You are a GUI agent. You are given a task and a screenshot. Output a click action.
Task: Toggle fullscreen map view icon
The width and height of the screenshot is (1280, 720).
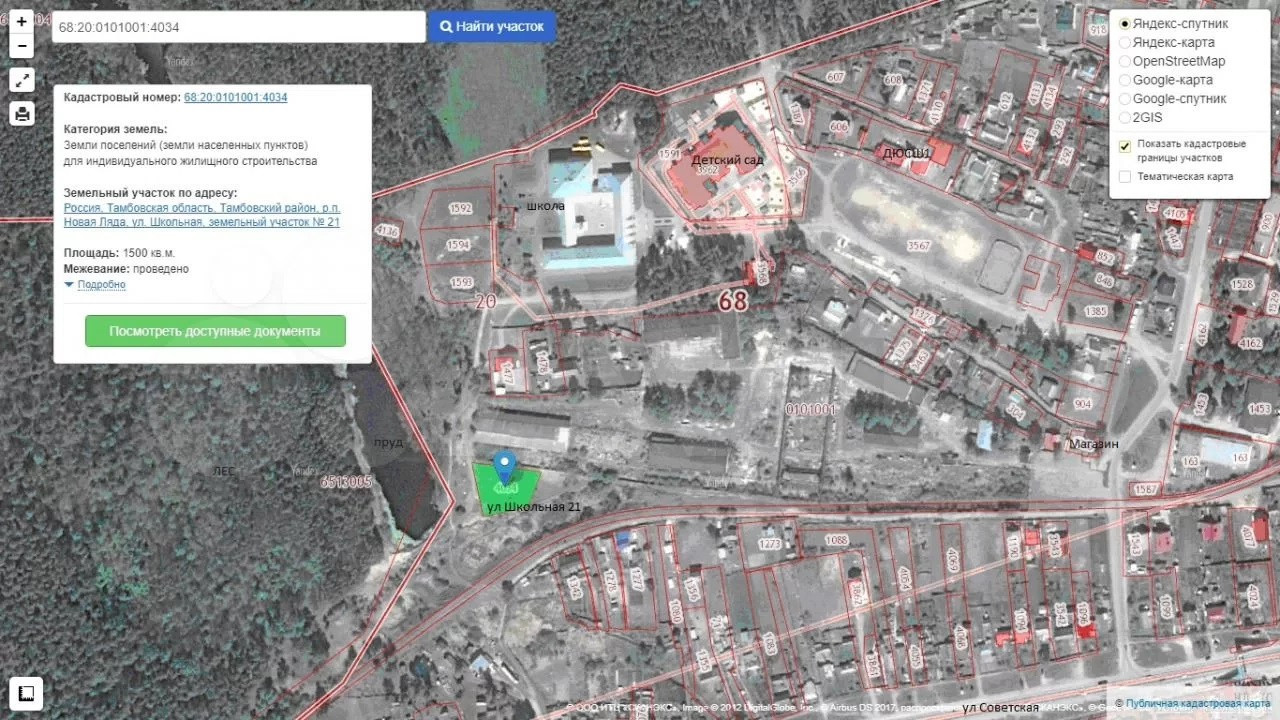click(x=22, y=81)
